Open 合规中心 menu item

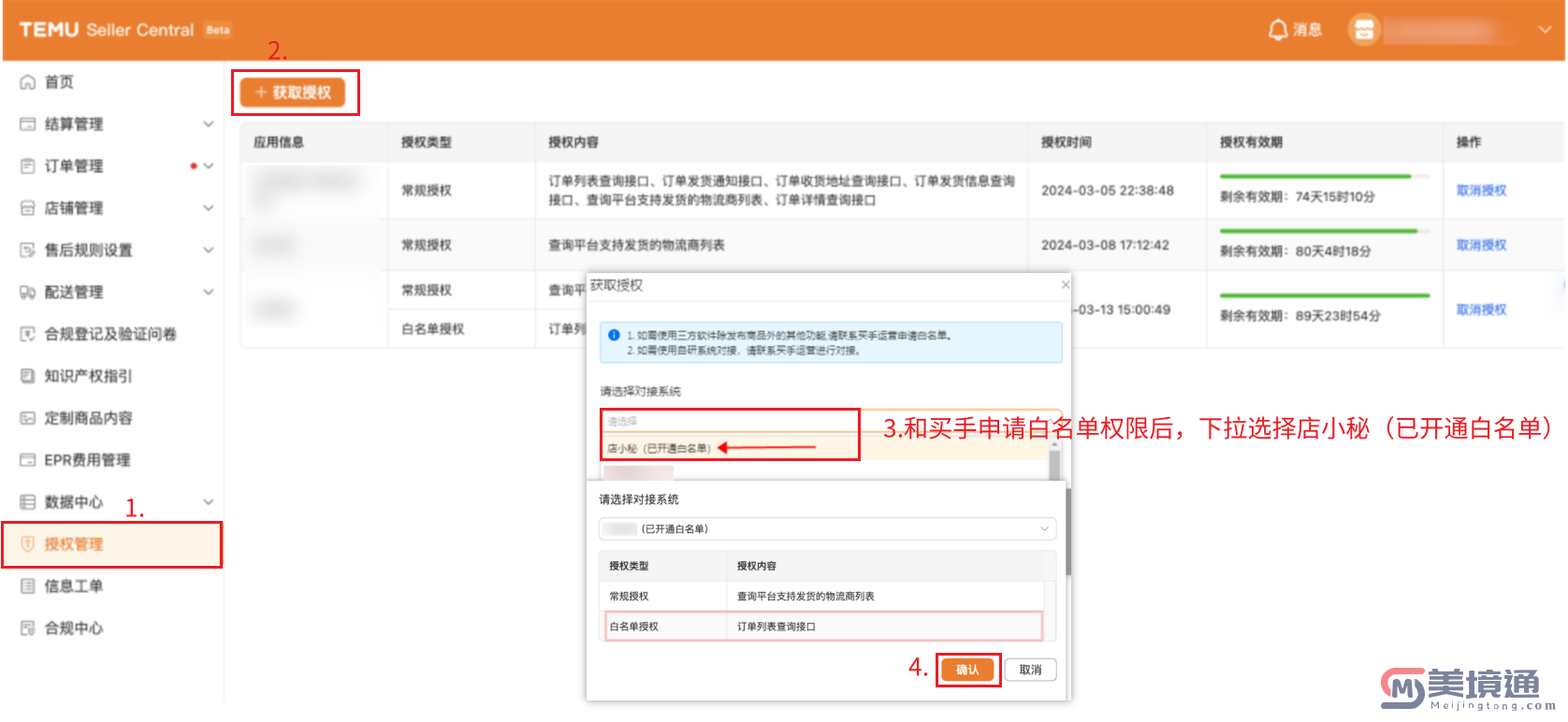74,628
